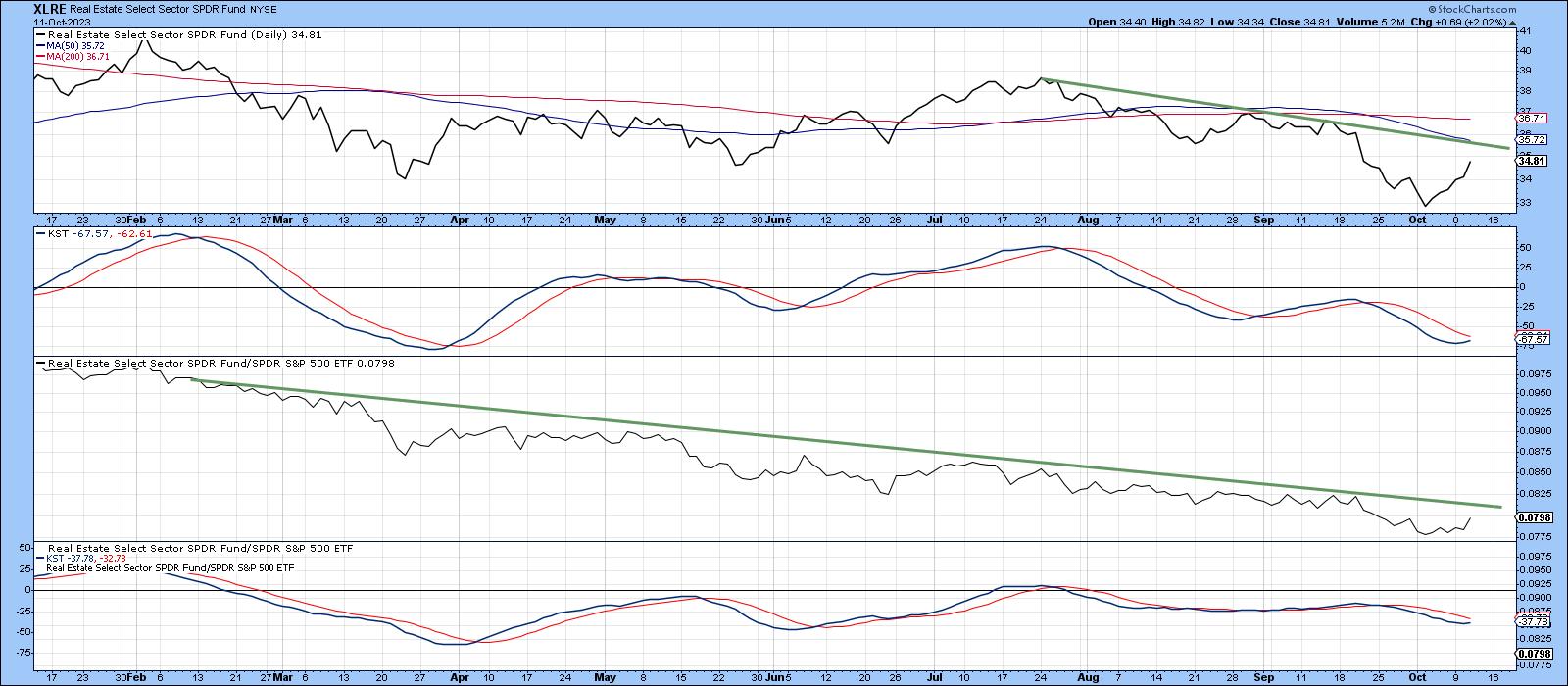Click the -37.78 KST value tag in the bottom panel
The height and width of the screenshot is (686, 1568).
click(x=1532, y=621)
